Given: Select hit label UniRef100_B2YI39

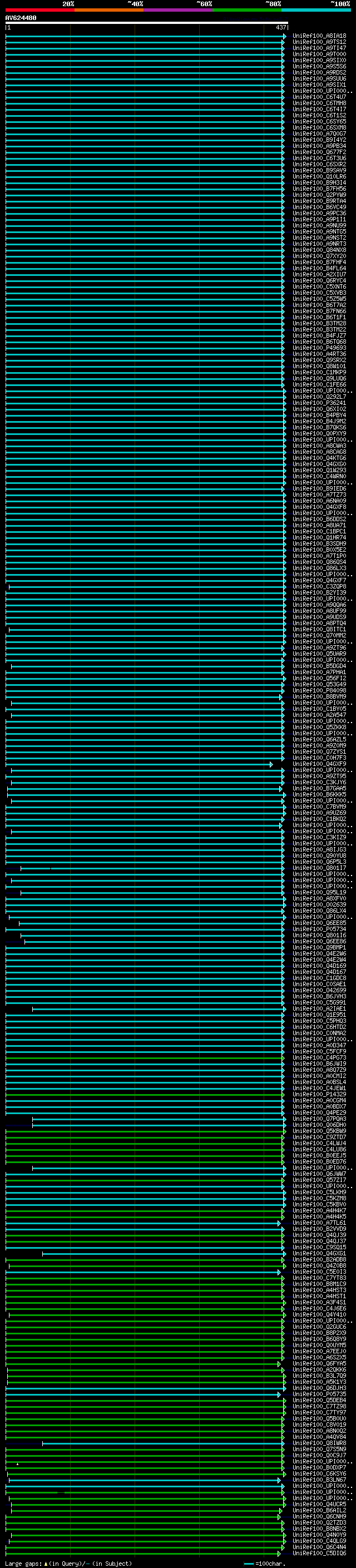Looking at the screenshot, I should [319, 592].
